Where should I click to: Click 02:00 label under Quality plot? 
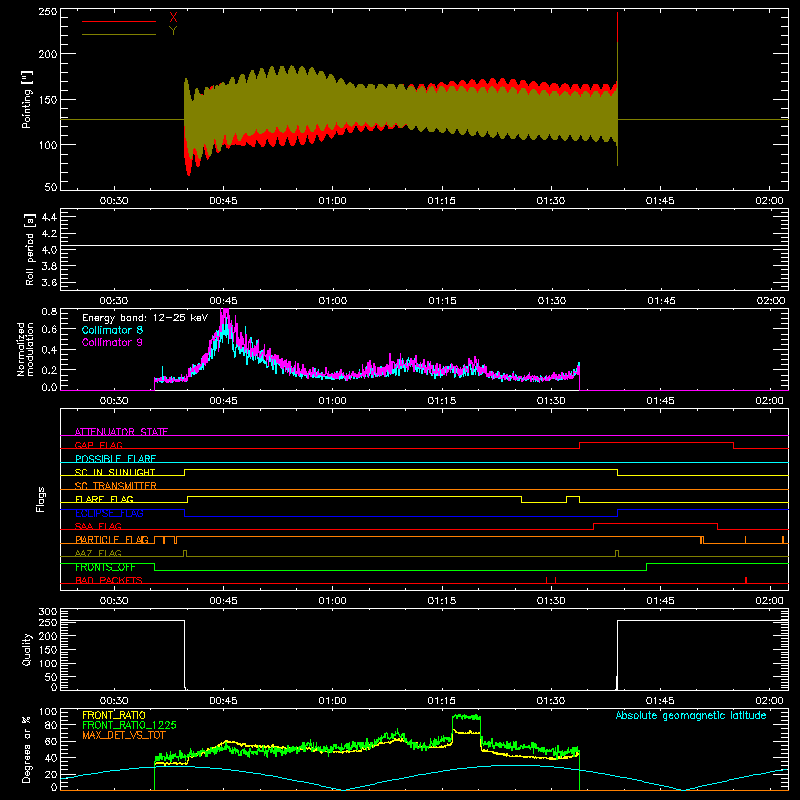pyautogui.click(x=769, y=701)
